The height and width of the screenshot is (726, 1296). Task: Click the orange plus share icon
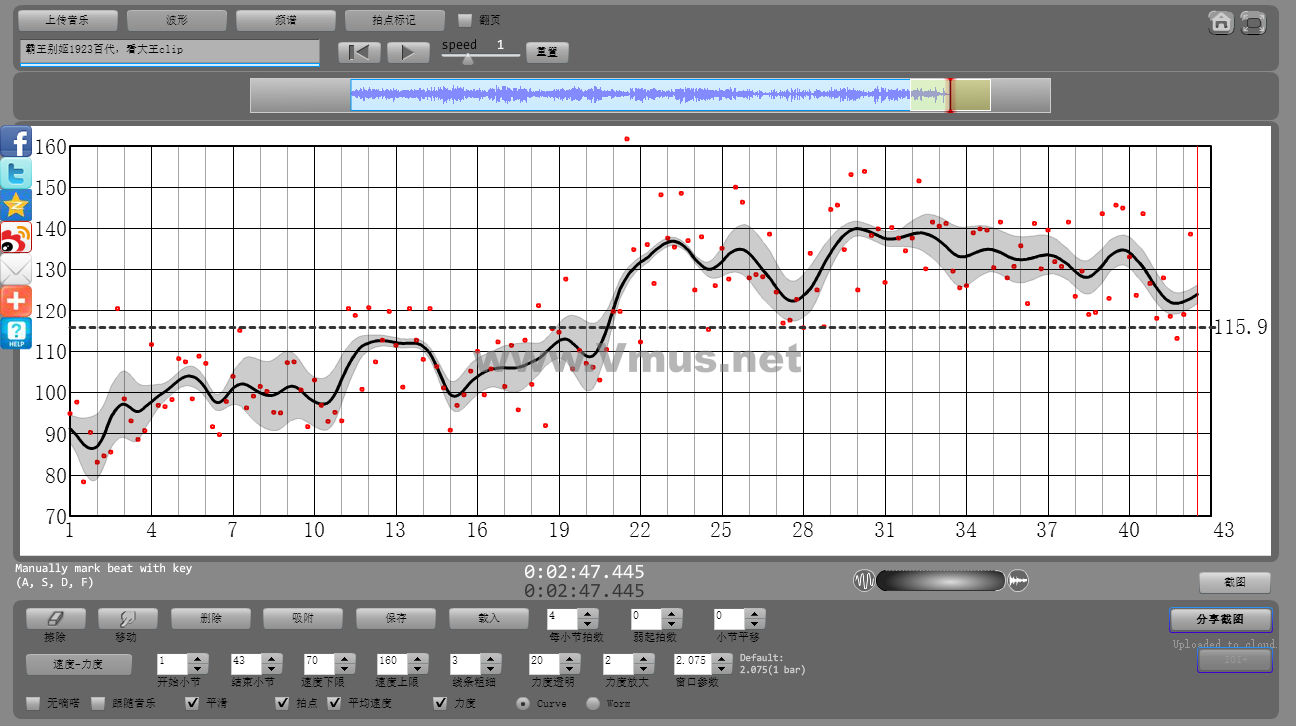click(16, 301)
